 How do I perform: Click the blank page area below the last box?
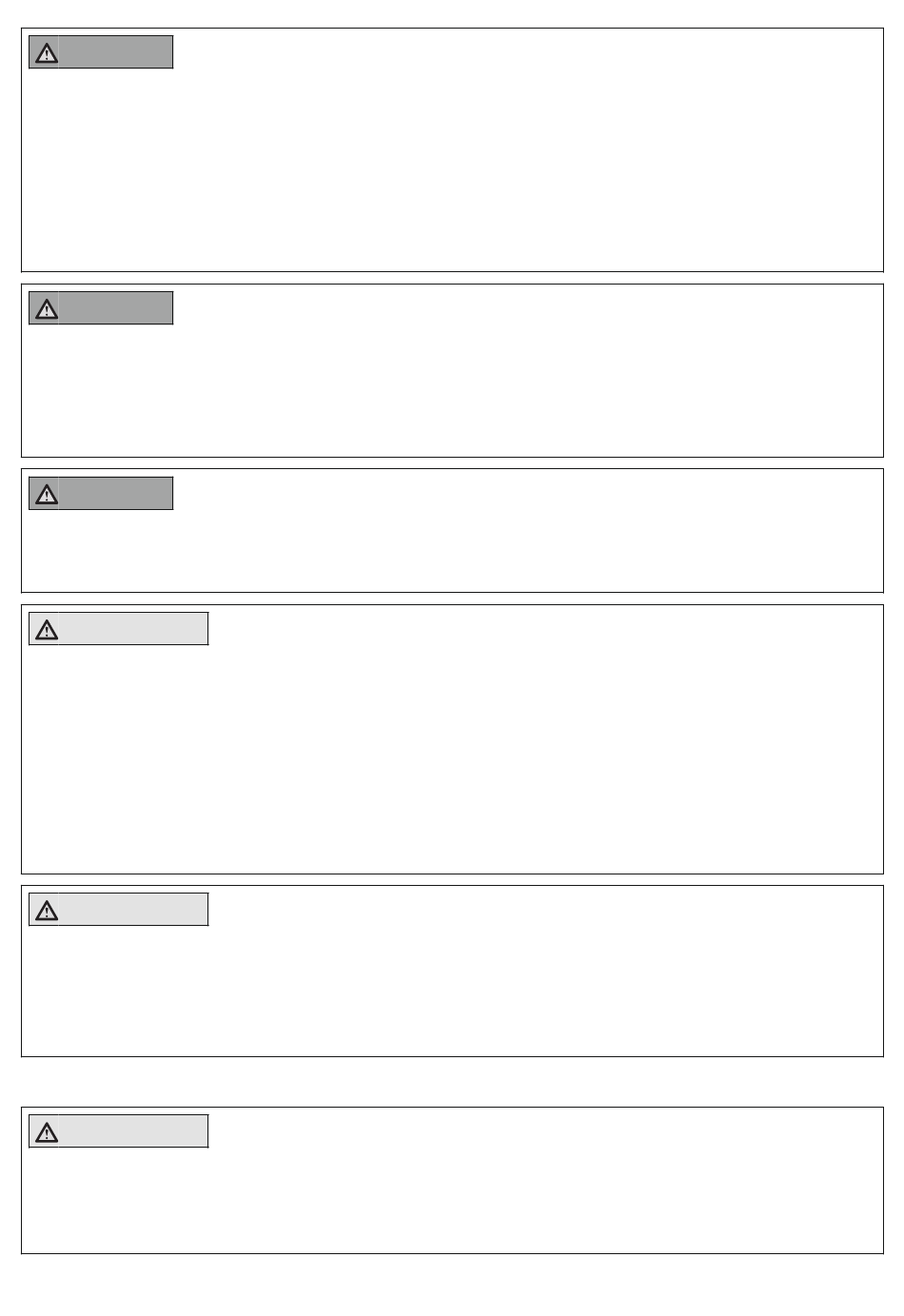pyautogui.click(x=452, y=1285)
